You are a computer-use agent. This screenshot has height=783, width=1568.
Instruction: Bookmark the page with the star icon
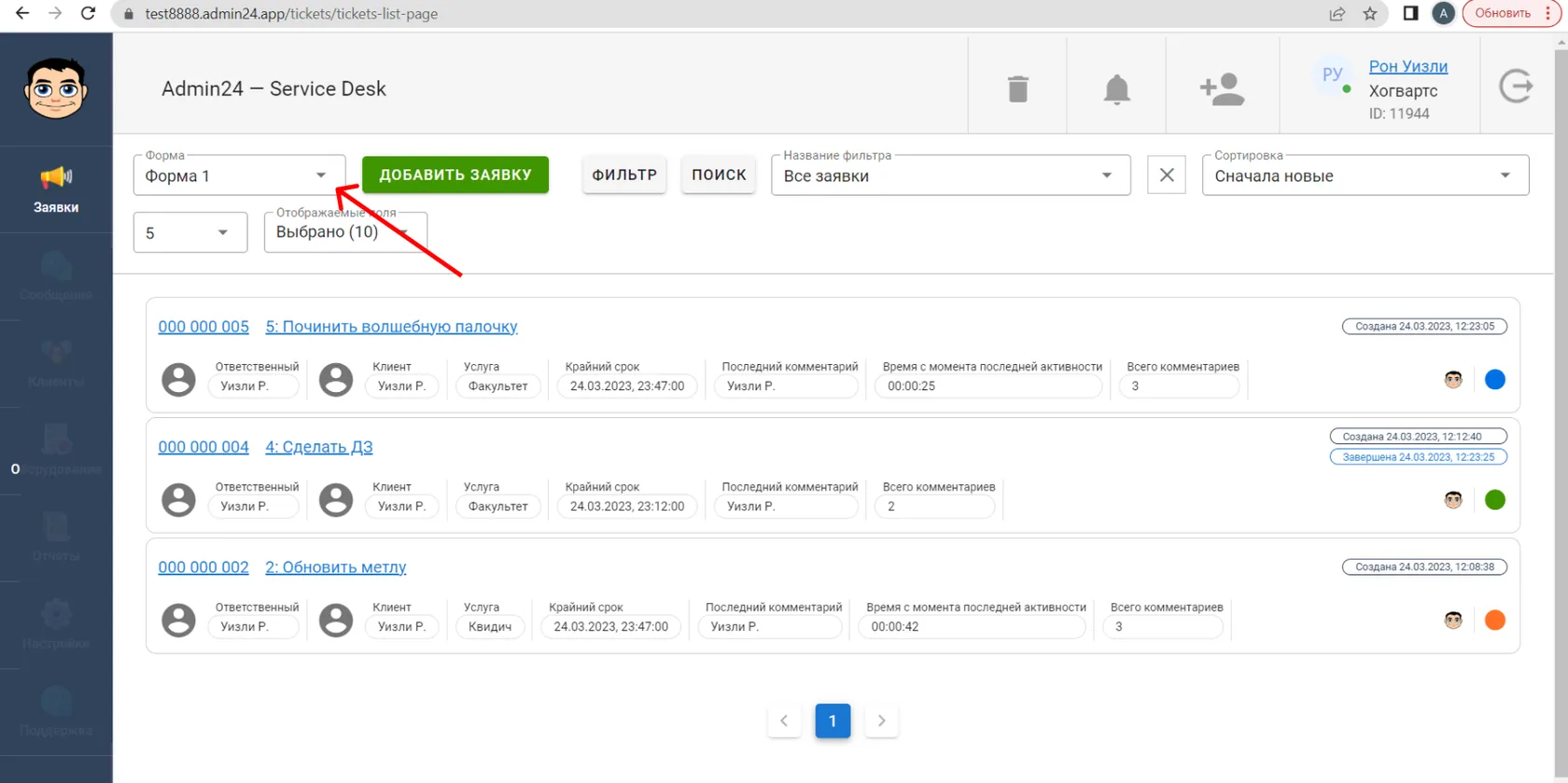click(1370, 14)
